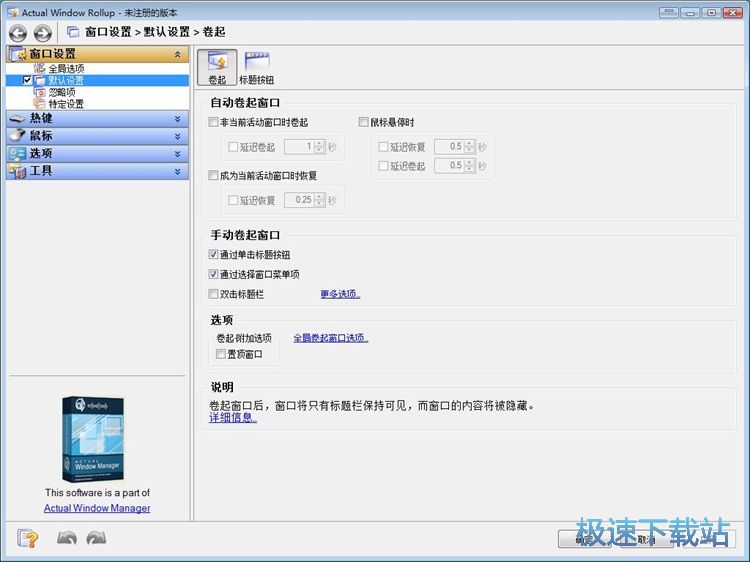Click the Actual Window Manager hyperlink
The width and height of the screenshot is (750, 562).
[x=97, y=508]
